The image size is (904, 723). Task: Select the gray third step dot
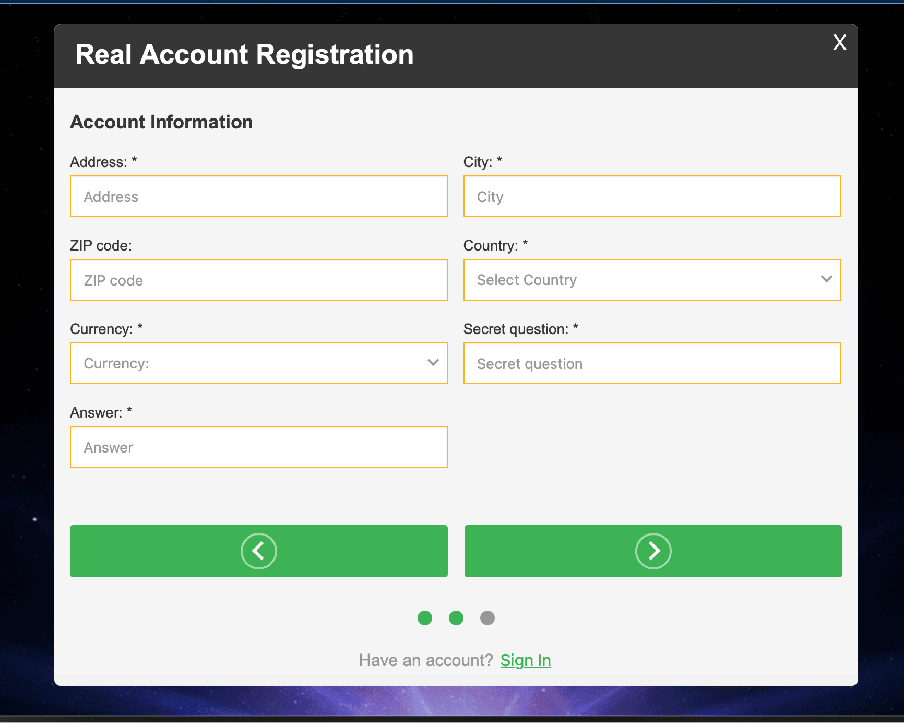click(x=487, y=618)
